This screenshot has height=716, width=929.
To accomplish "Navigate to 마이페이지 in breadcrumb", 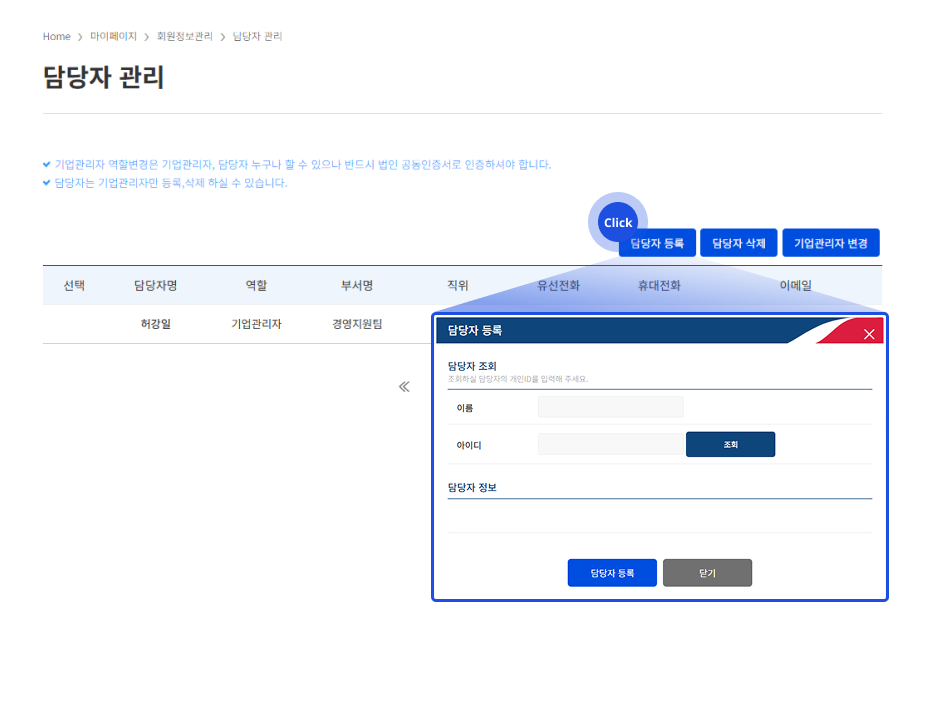I will point(113,37).
